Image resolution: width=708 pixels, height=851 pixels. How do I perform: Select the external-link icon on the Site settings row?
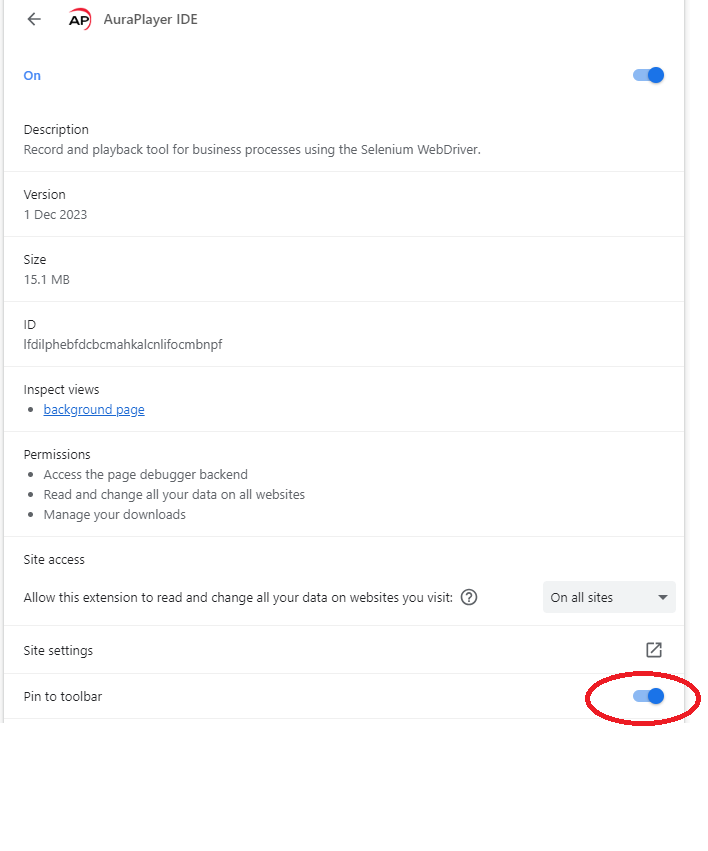653,649
